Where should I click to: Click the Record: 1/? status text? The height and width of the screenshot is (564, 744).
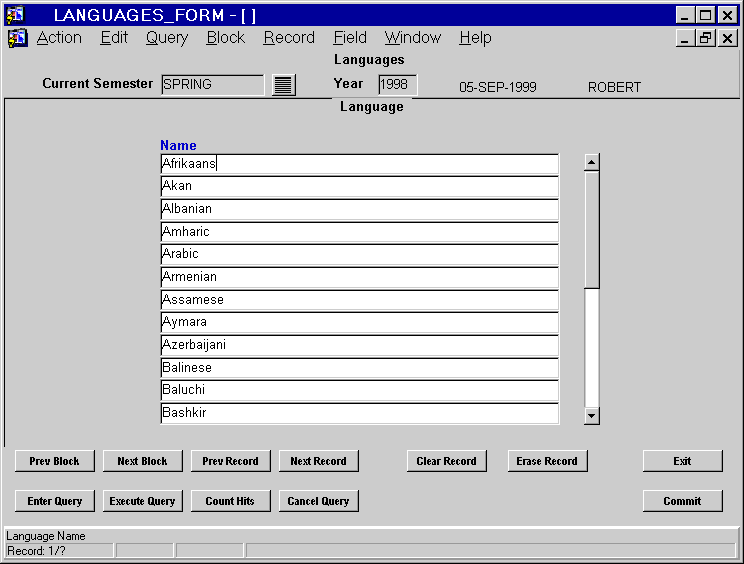[x=36, y=551]
